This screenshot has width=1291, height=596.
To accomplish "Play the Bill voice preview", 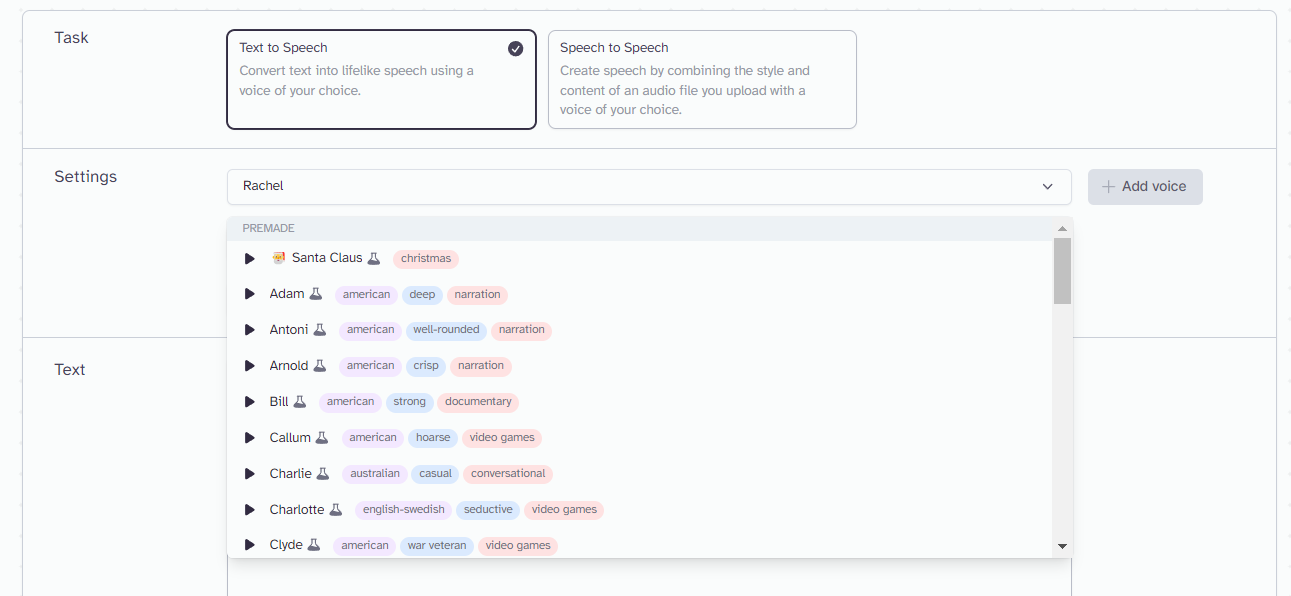I will [250, 402].
